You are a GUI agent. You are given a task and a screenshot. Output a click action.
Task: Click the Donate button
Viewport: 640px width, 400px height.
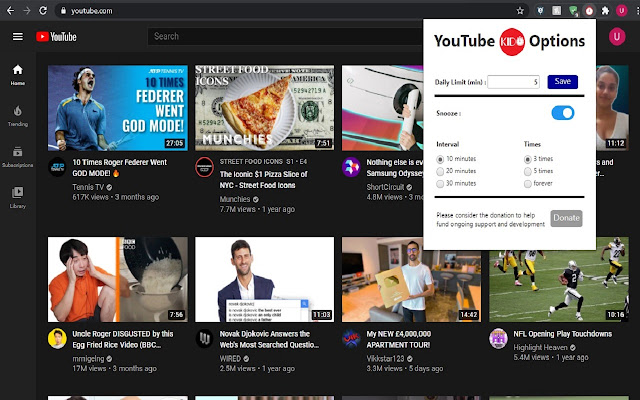click(566, 218)
